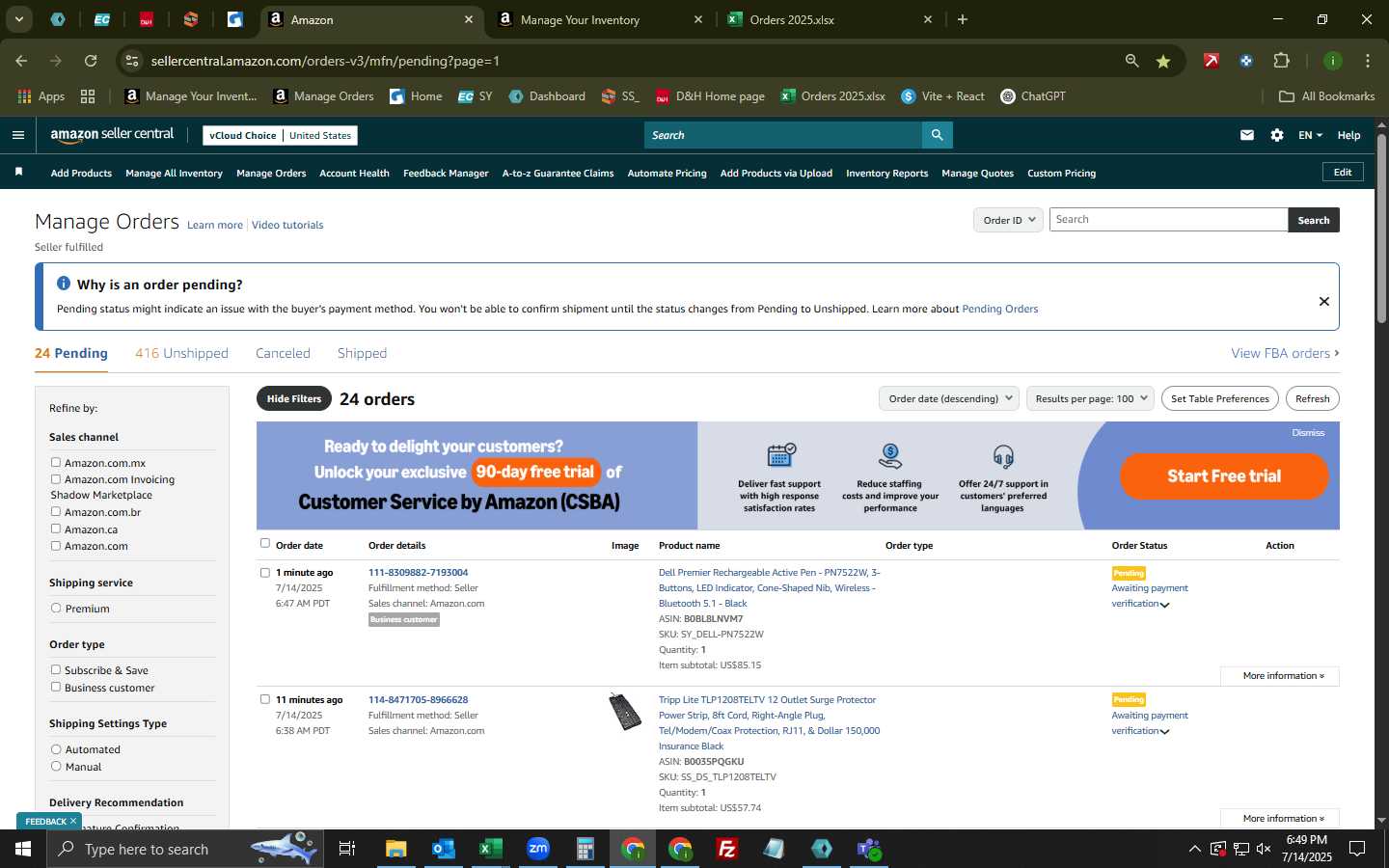Open the EN language dropdown
This screenshot has height=868, width=1389.
pyautogui.click(x=1310, y=135)
